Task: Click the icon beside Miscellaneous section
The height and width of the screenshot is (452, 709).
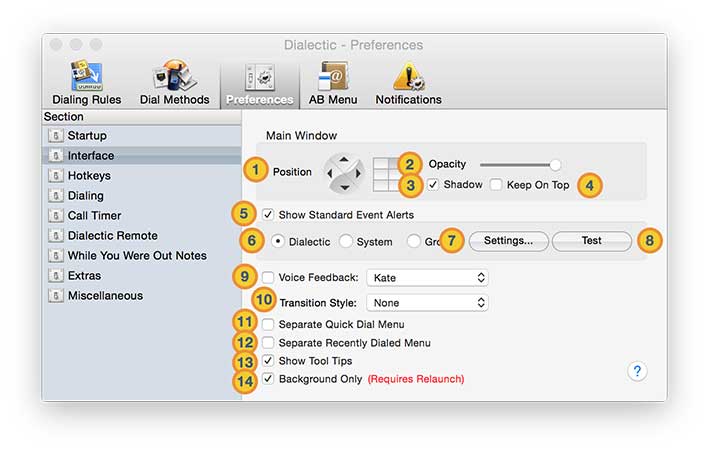Action: pos(56,296)
